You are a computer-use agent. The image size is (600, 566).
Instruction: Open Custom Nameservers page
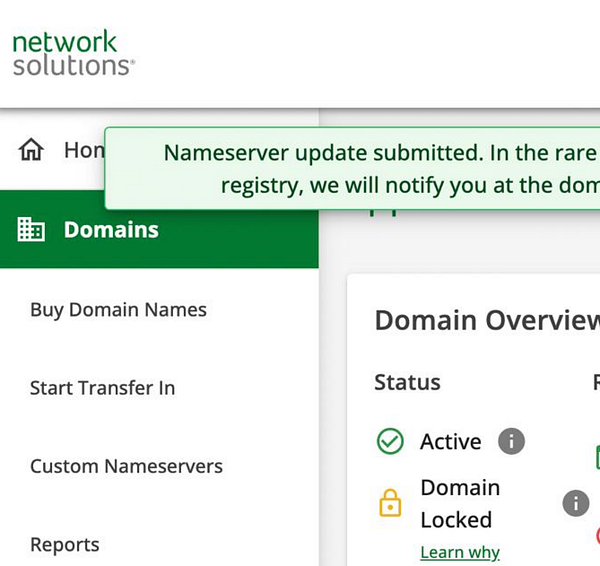(126, 467)
